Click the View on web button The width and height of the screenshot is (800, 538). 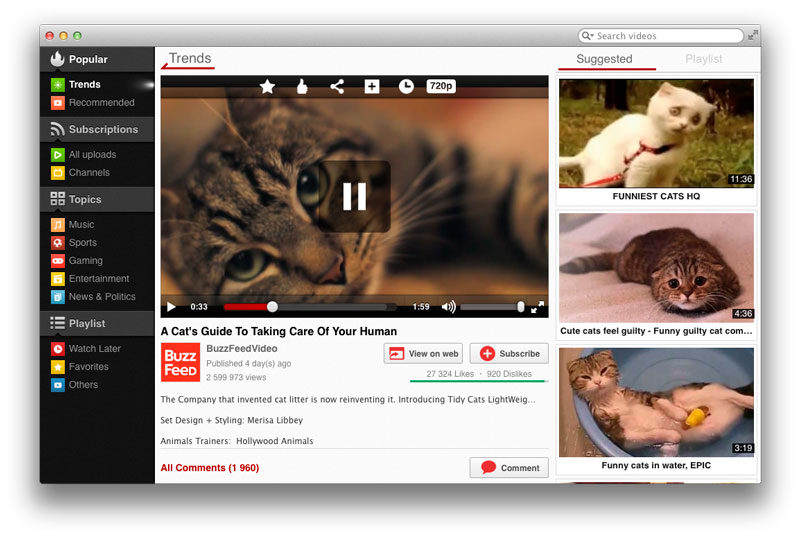click(x=423, y=354)
